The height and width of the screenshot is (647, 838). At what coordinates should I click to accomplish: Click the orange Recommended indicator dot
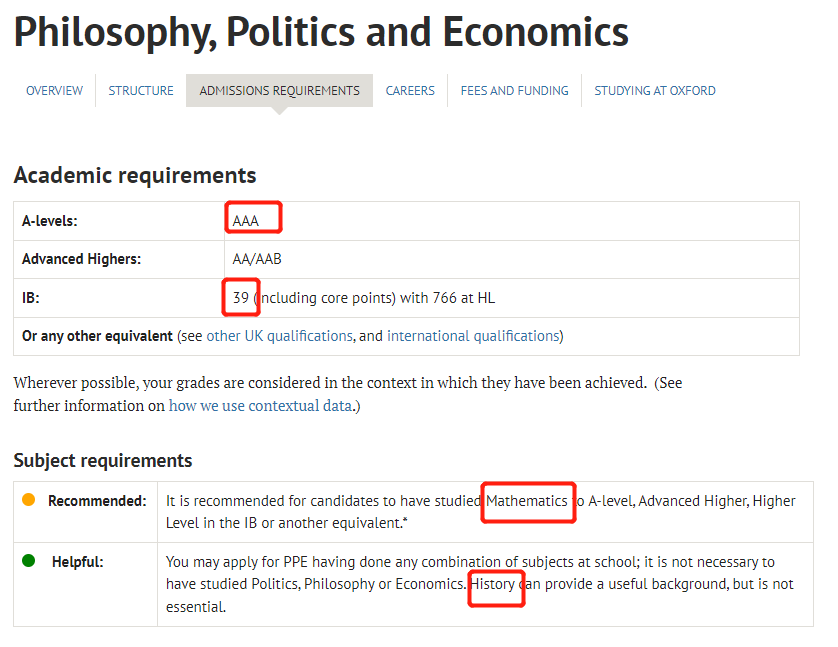[28, 500]
